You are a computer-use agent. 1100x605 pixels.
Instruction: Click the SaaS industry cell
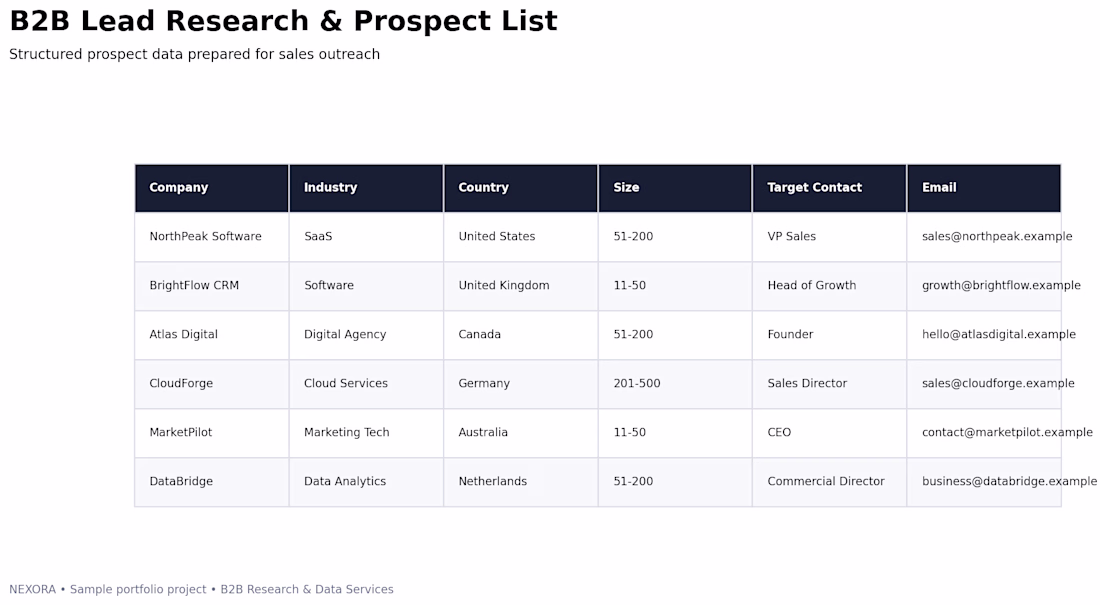click(366, 237)
